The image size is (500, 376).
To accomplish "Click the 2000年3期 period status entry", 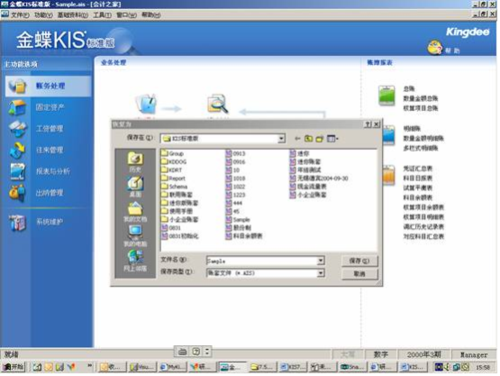I will tap(424, 355).
